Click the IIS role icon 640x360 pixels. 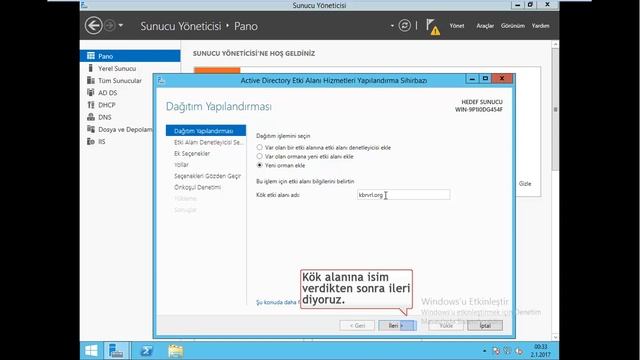(x=91, y=141)
